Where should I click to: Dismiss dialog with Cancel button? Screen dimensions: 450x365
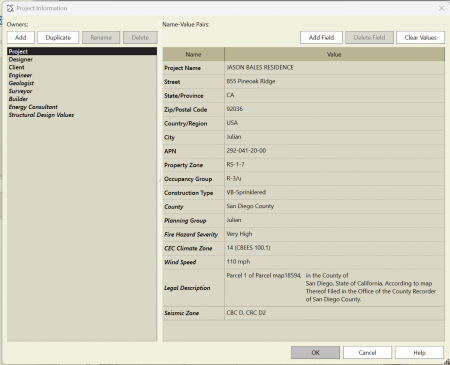coord(367,353)
